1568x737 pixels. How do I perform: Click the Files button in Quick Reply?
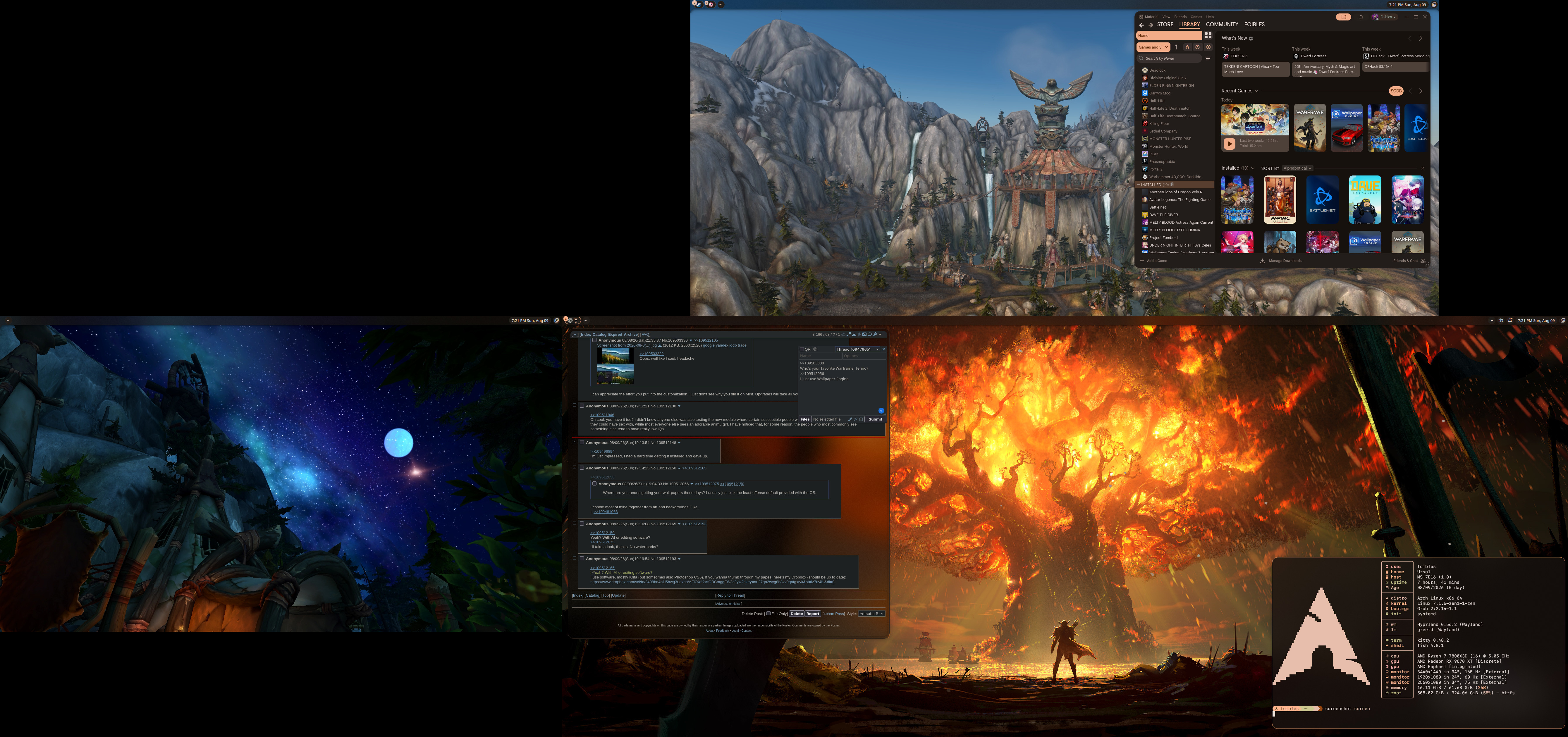click(x=805, y=419)
